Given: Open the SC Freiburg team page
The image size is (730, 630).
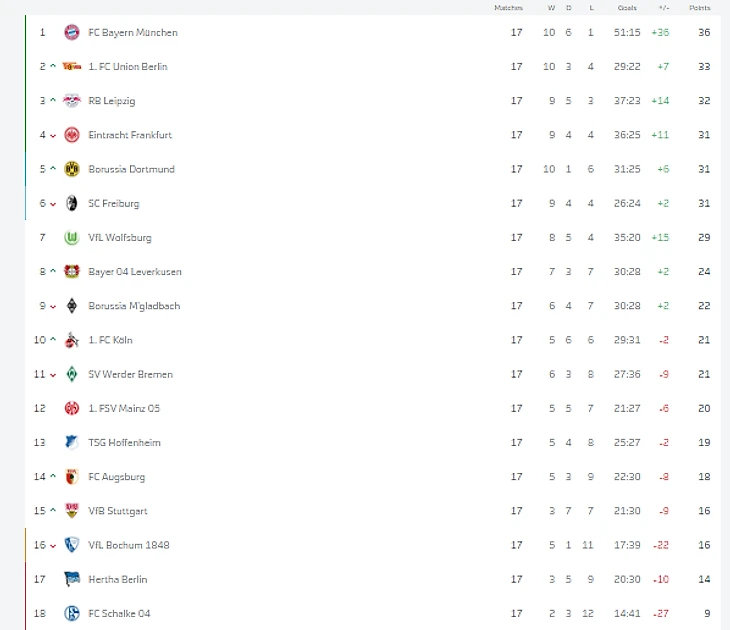Looking at the screenshot, I should 114,203.
